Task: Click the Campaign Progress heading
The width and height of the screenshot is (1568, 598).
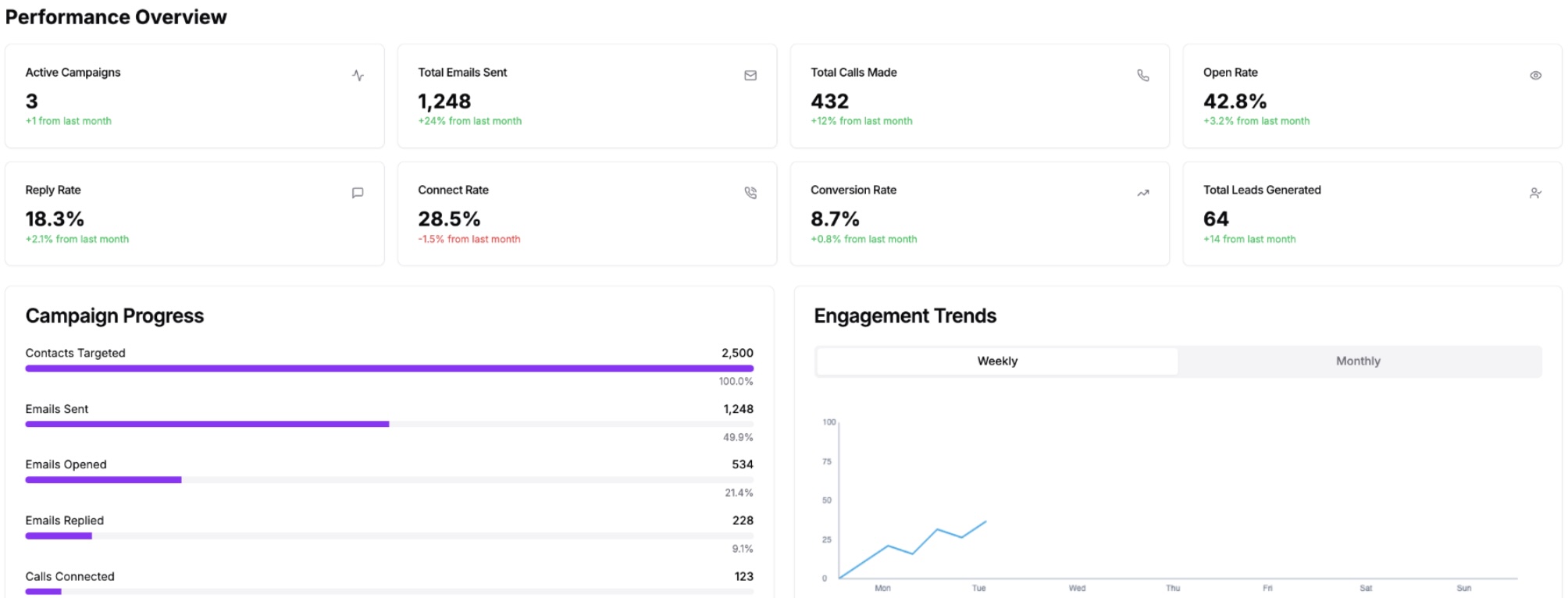Action: coord(115,316)
